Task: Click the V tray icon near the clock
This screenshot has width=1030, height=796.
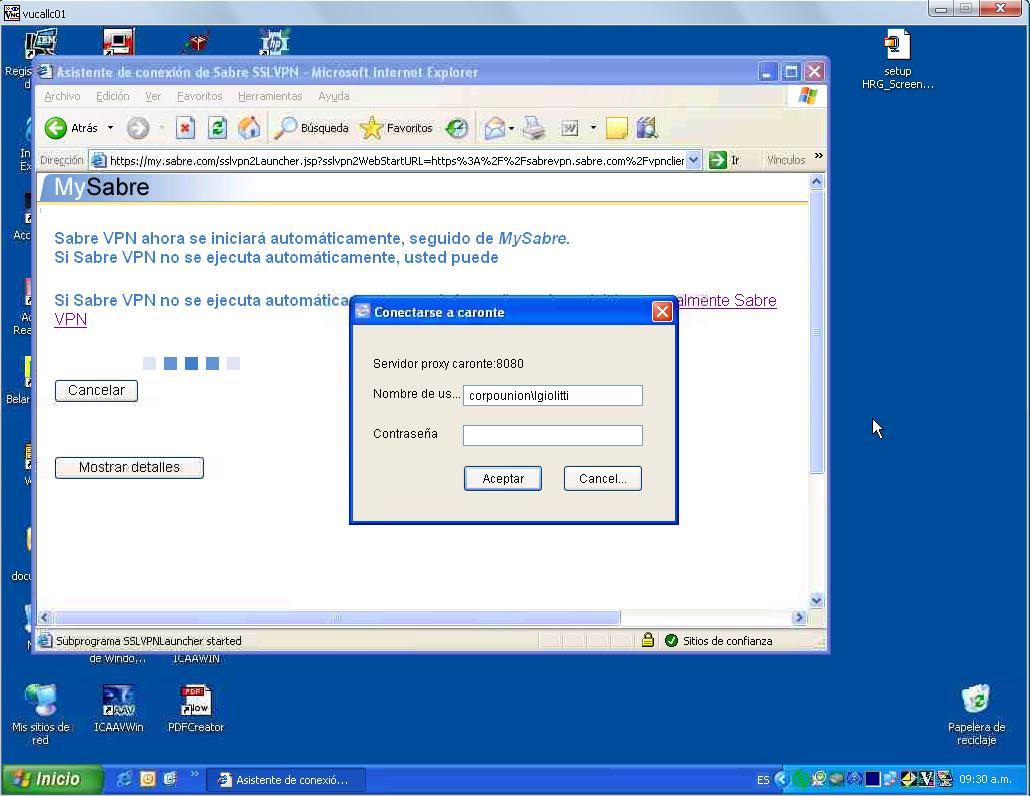Action: point(926,780)
